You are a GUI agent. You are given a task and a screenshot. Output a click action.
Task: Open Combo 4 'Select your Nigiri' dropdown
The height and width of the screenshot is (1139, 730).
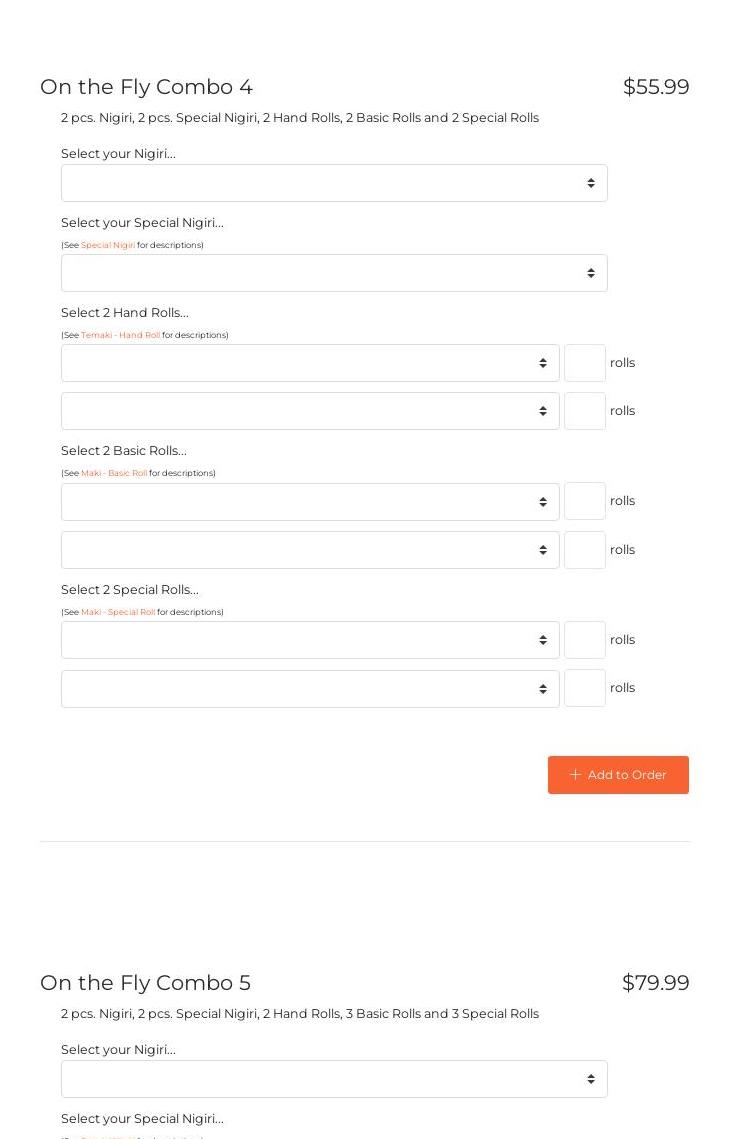(x=334, y=183)
